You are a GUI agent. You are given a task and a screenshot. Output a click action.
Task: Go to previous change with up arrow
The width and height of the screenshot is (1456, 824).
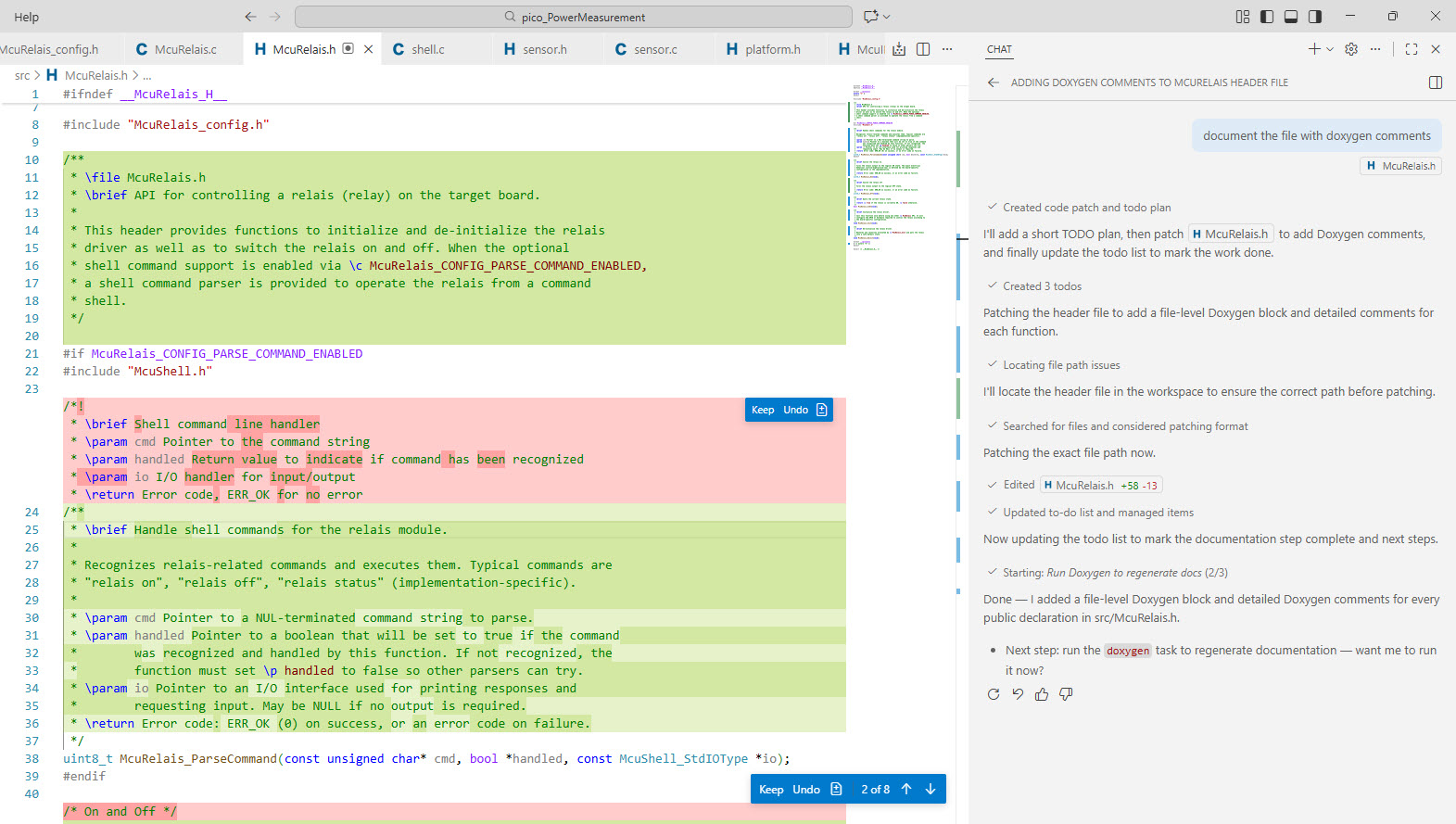pyautogui.click(x=906, y=790)
